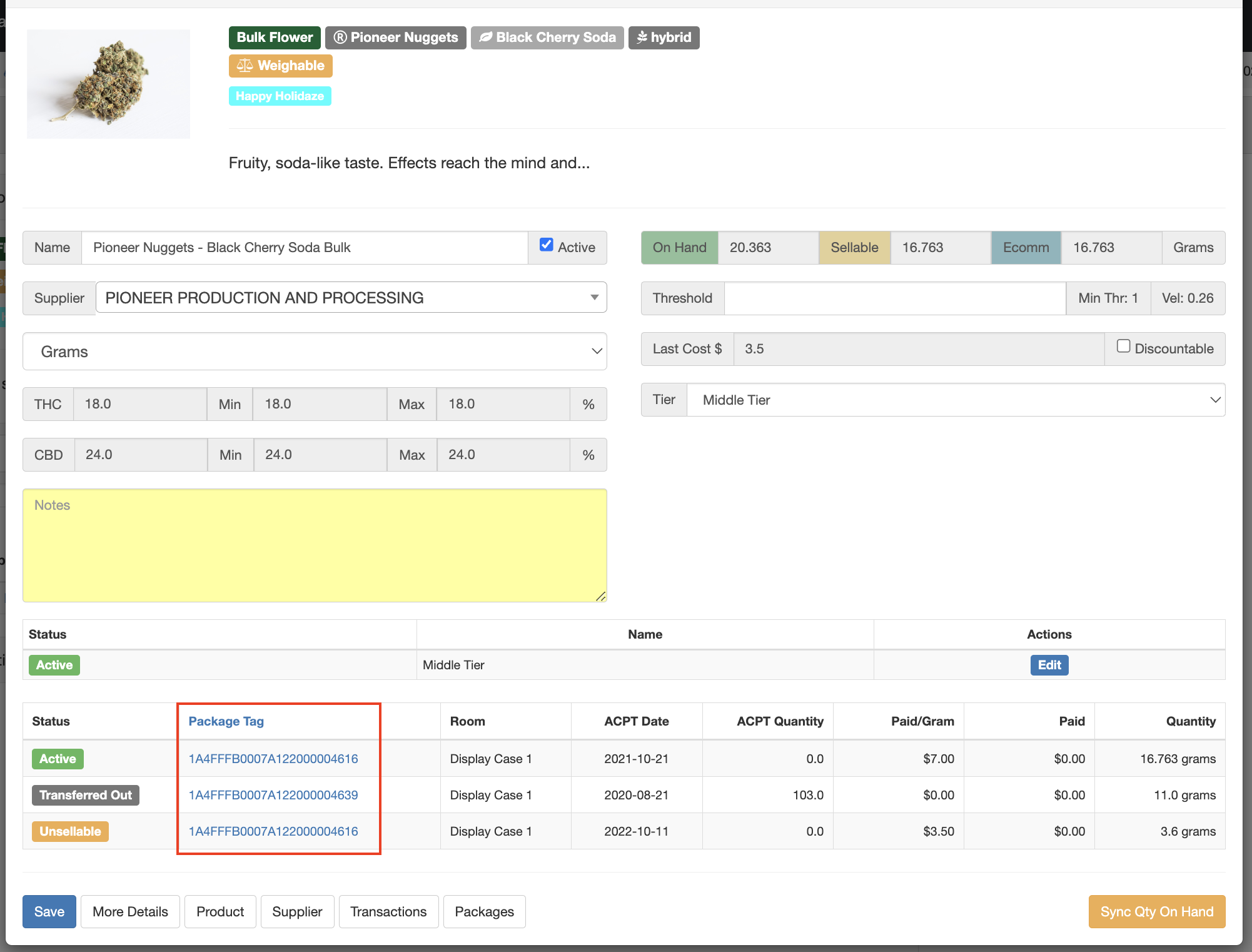1252x952 pixels.
Task: Click the Save button
Action: point(49,912)
